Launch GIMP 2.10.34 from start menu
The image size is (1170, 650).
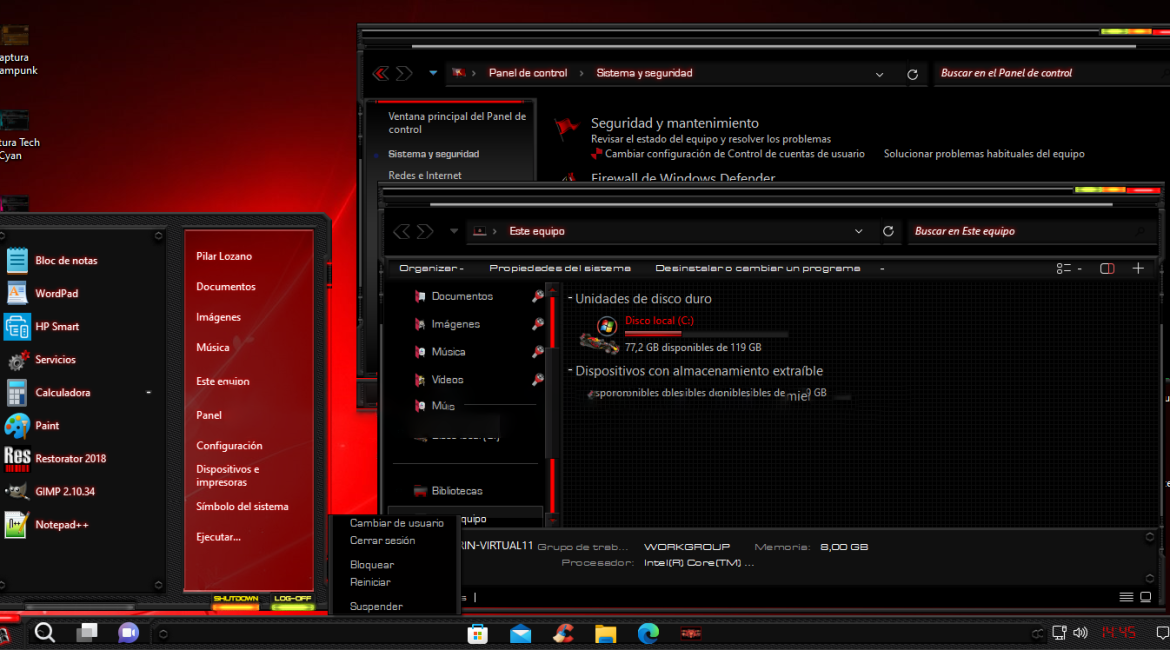64,491
